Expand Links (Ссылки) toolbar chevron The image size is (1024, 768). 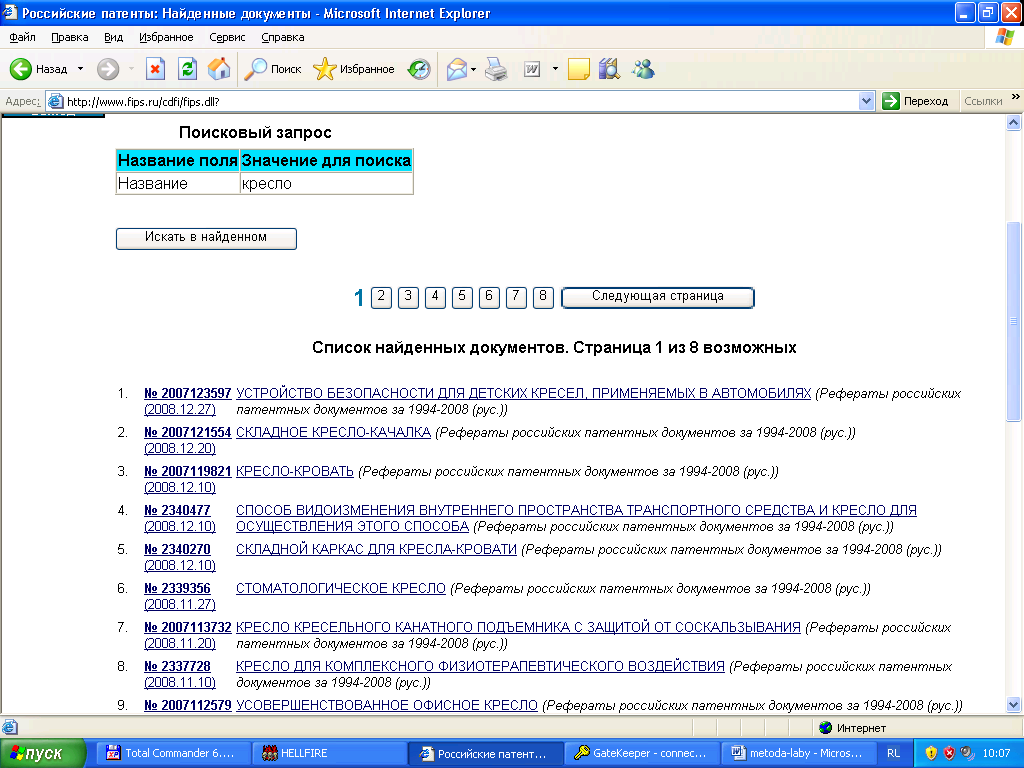pos(1016,97)
